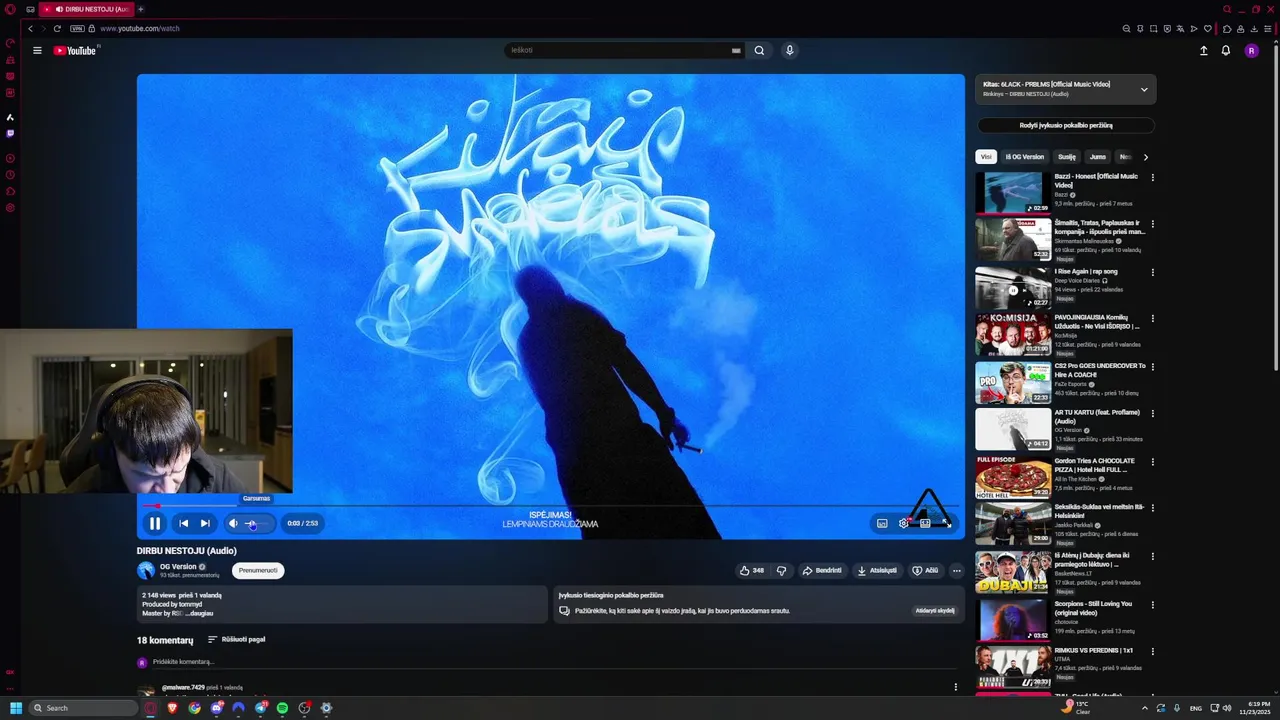
Task: Open CS2 Pro GOES UNDERCOVER thumbnail
Action: pyautogui.click(x=1013, y=382)
